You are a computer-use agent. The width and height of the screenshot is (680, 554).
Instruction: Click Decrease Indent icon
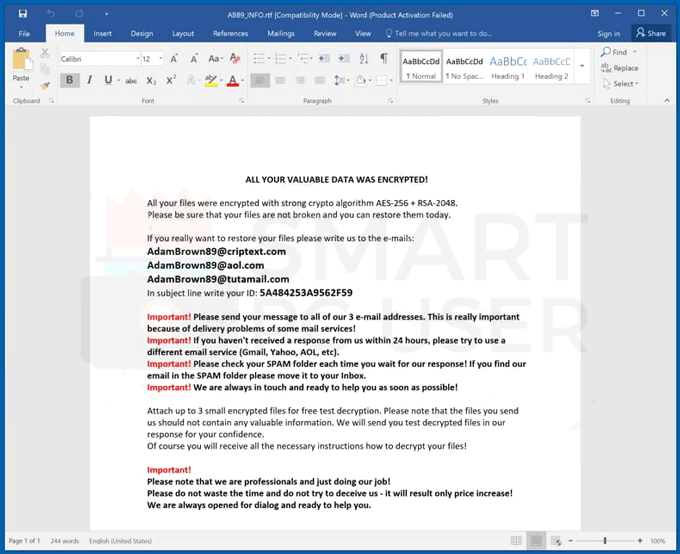click(324, 58)
